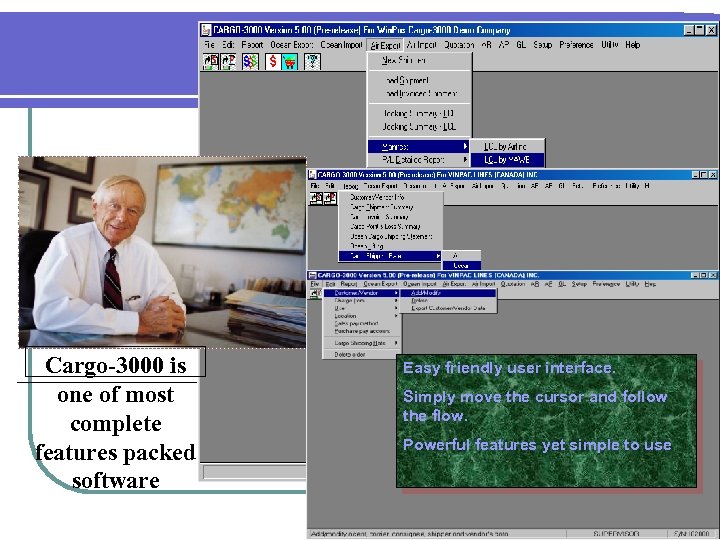Click the question-mark help toolbar icon
Viewport: 720px width, 540px height.
point(312,62)
